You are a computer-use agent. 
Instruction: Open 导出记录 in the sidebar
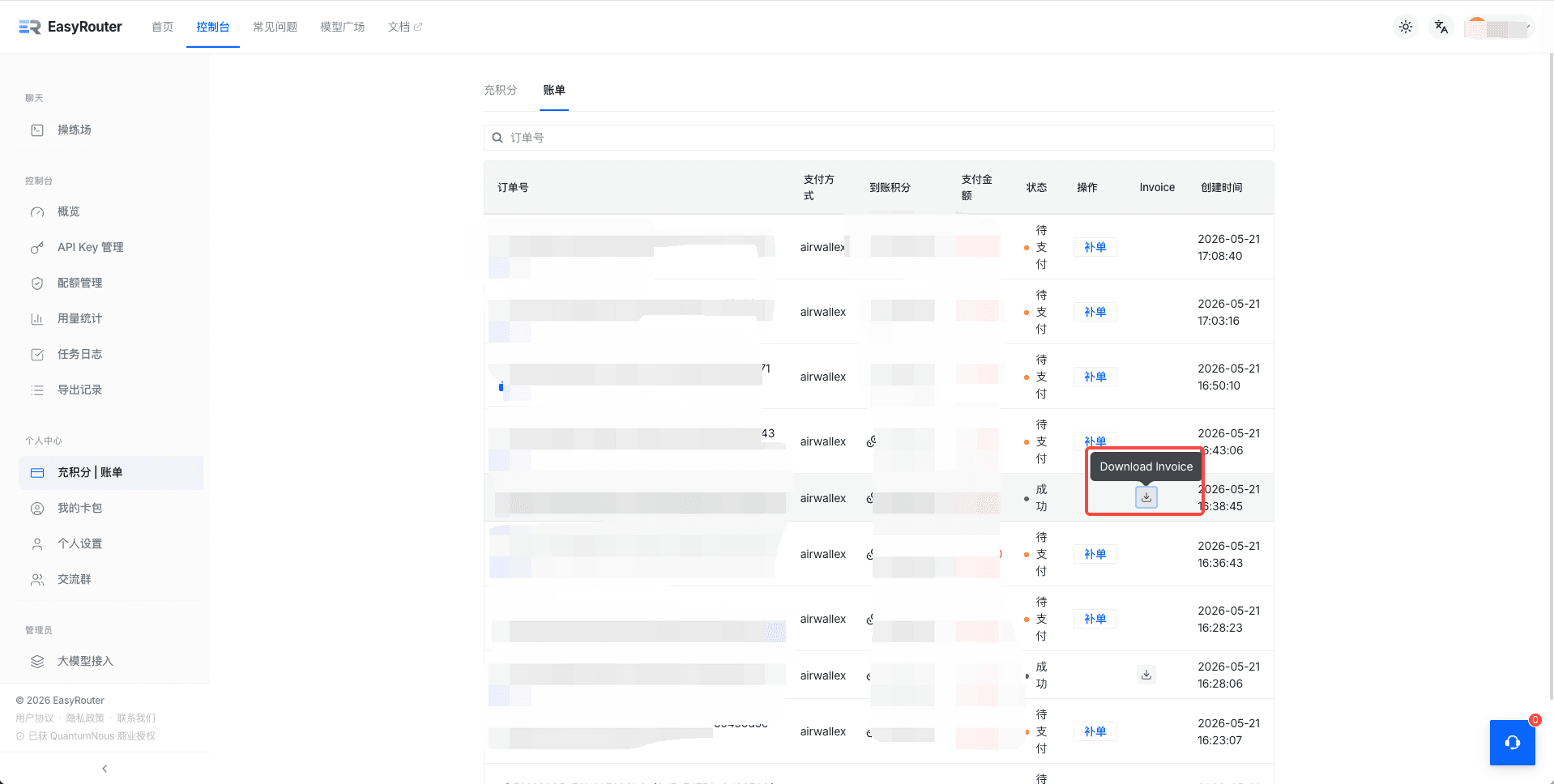111,390
